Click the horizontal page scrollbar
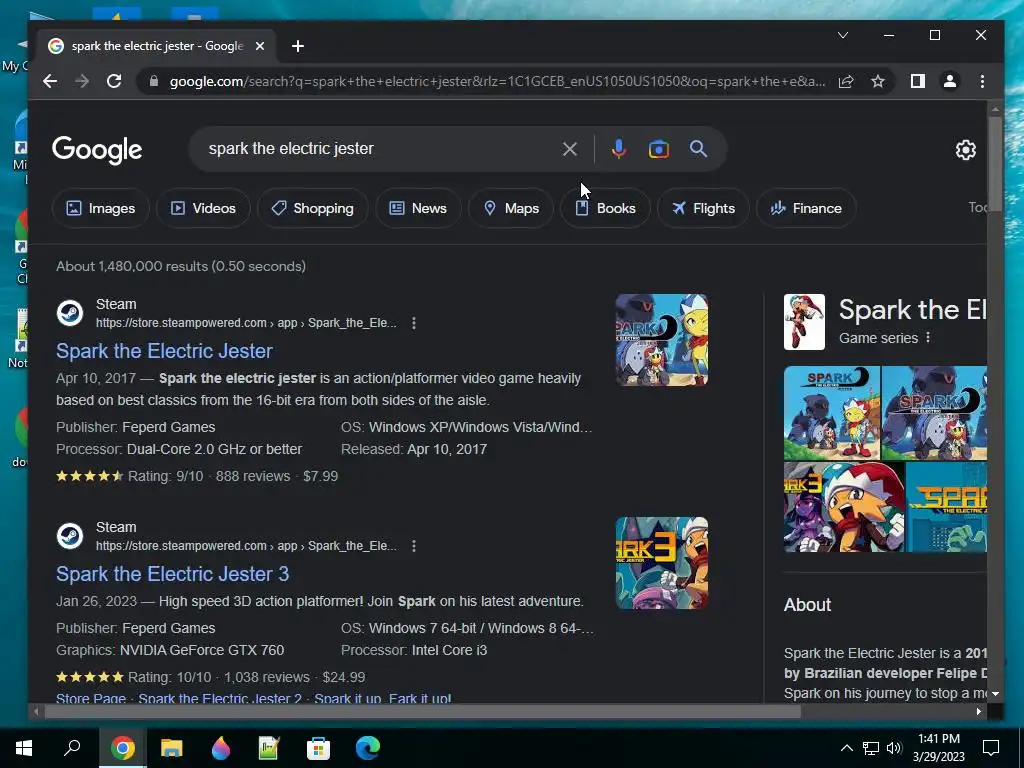 tap(423, 711)
